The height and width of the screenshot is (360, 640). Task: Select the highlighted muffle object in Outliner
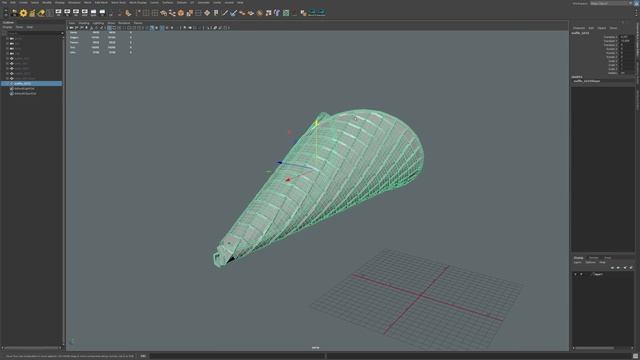31,83
